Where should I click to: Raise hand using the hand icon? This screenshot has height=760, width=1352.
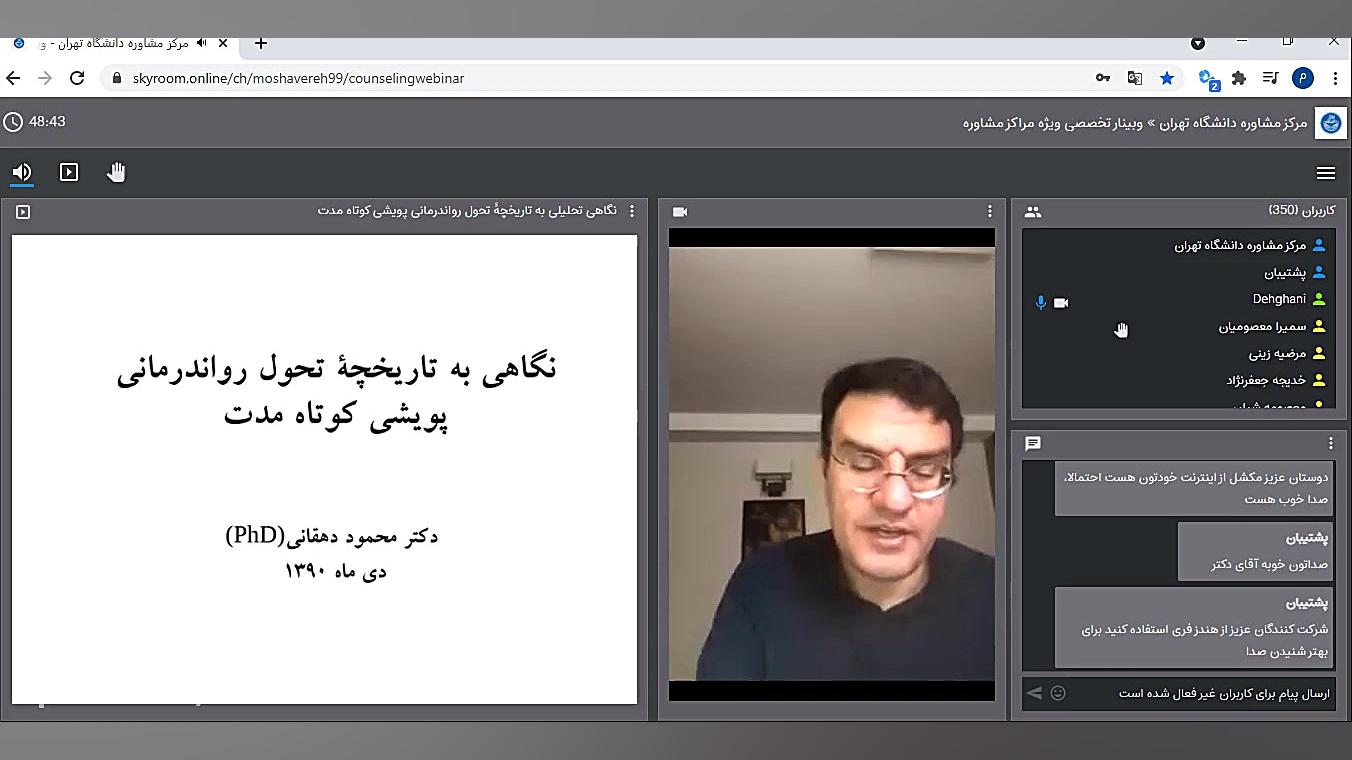[116, 172]
